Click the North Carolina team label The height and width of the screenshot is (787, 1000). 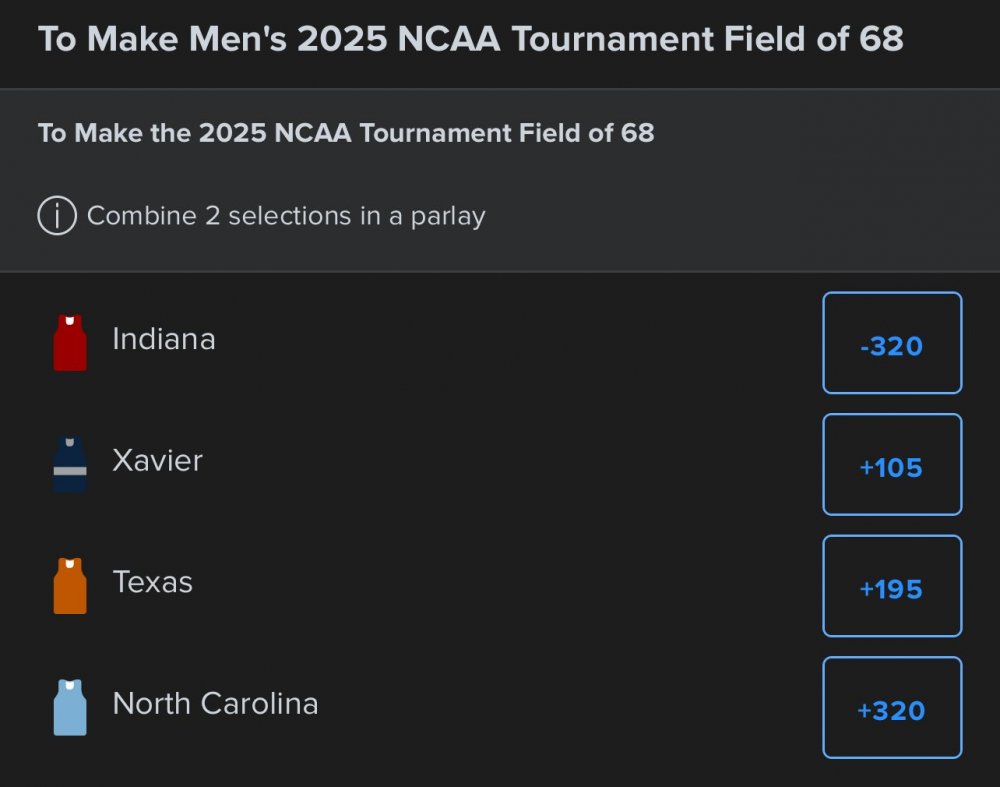click(x=215, y=703)
